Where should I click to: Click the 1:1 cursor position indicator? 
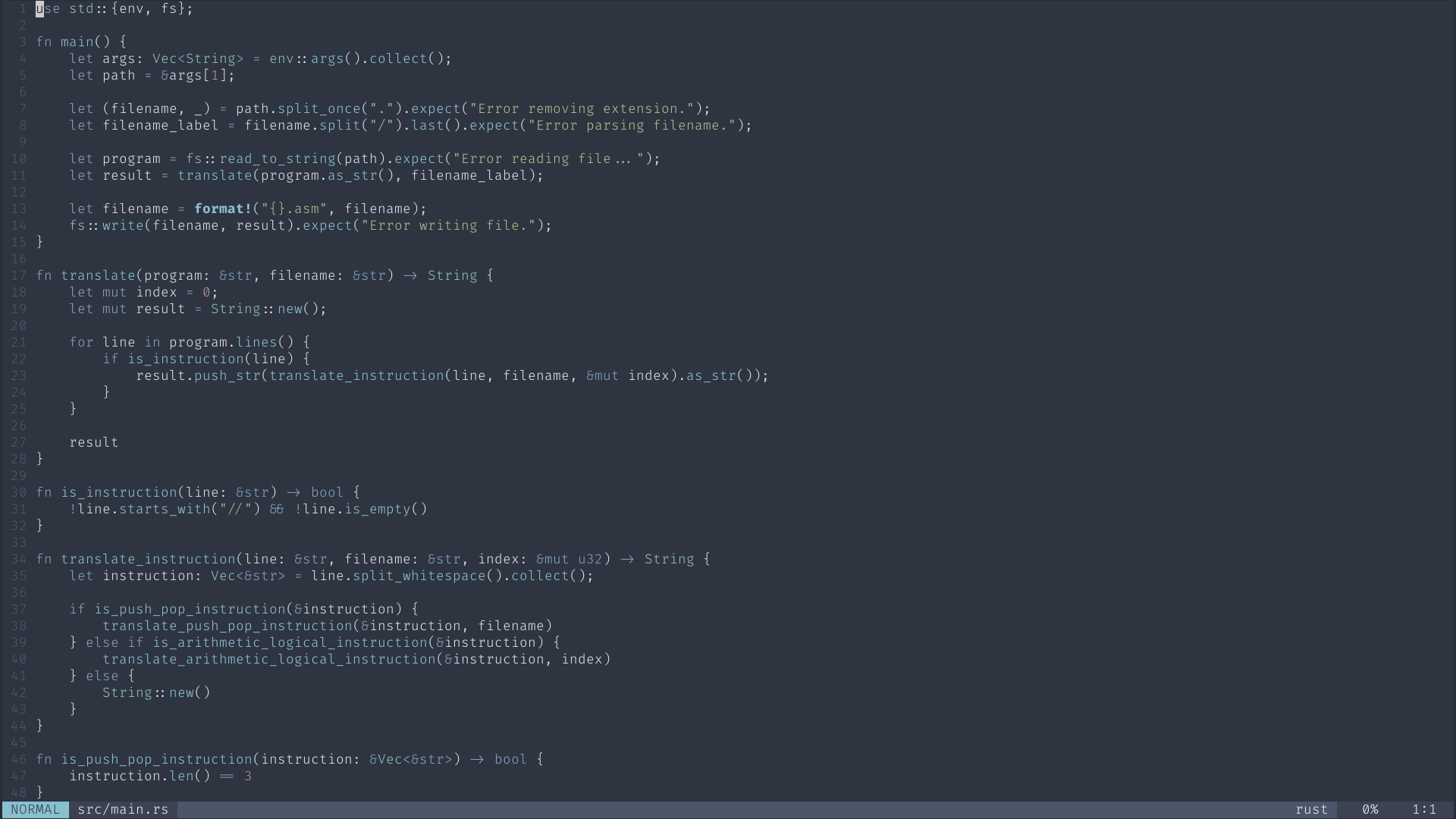click(1424, 809)
